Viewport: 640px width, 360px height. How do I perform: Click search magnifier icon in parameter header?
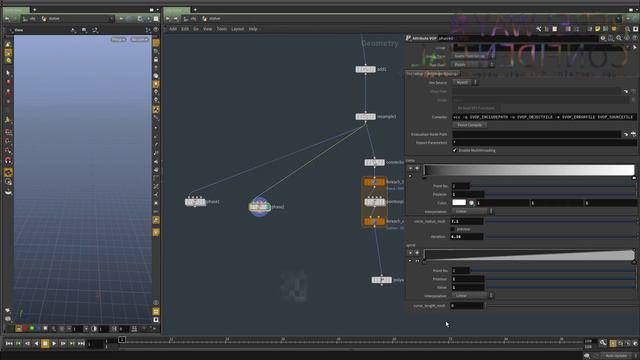[619, 38]
